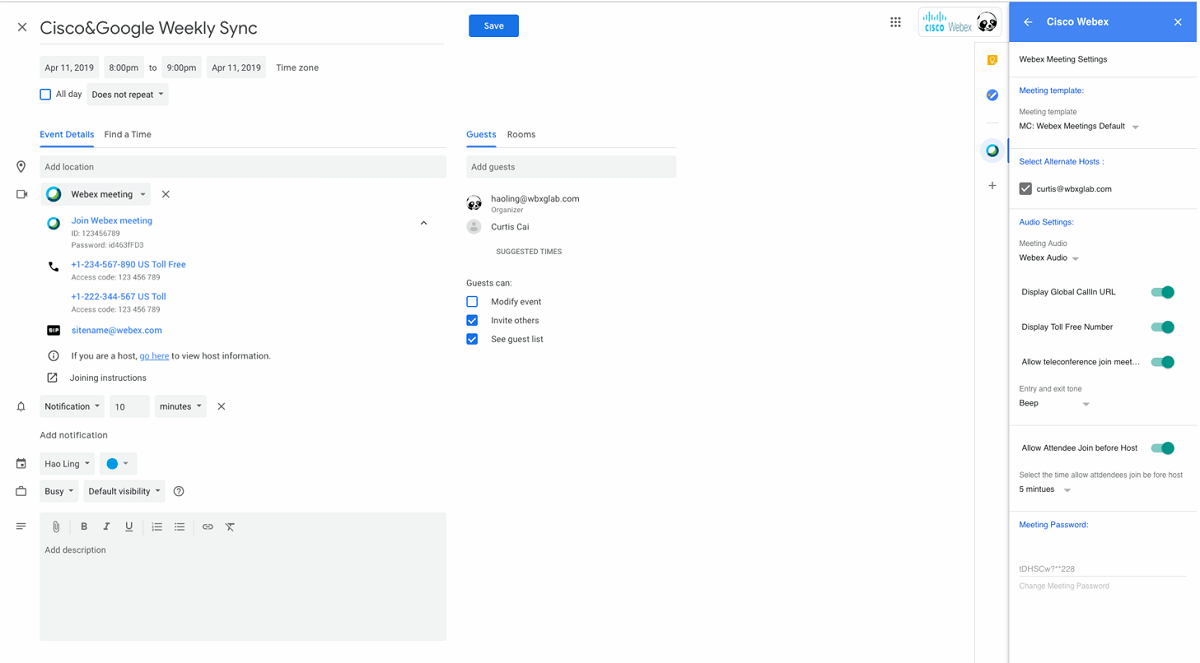This screenshot has width=1200, height=663.
Task: Open the calendar color picker next to Hao Ling
Action: (x=117, y=463)
